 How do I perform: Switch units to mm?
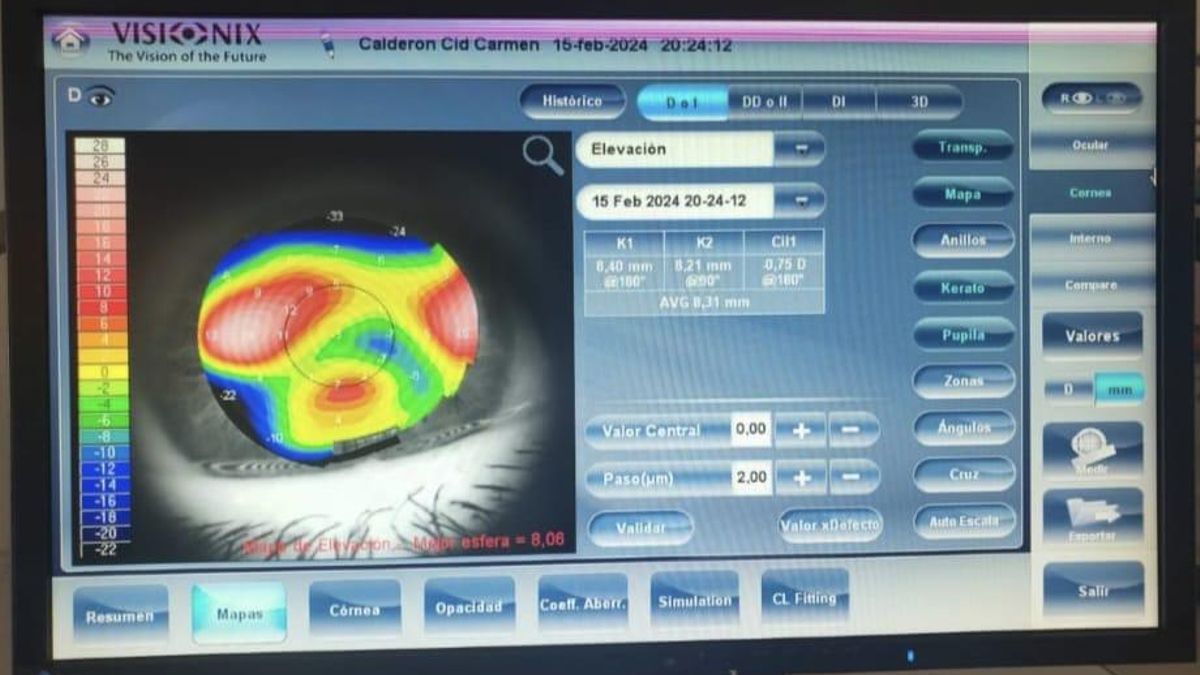(1119, 390)
